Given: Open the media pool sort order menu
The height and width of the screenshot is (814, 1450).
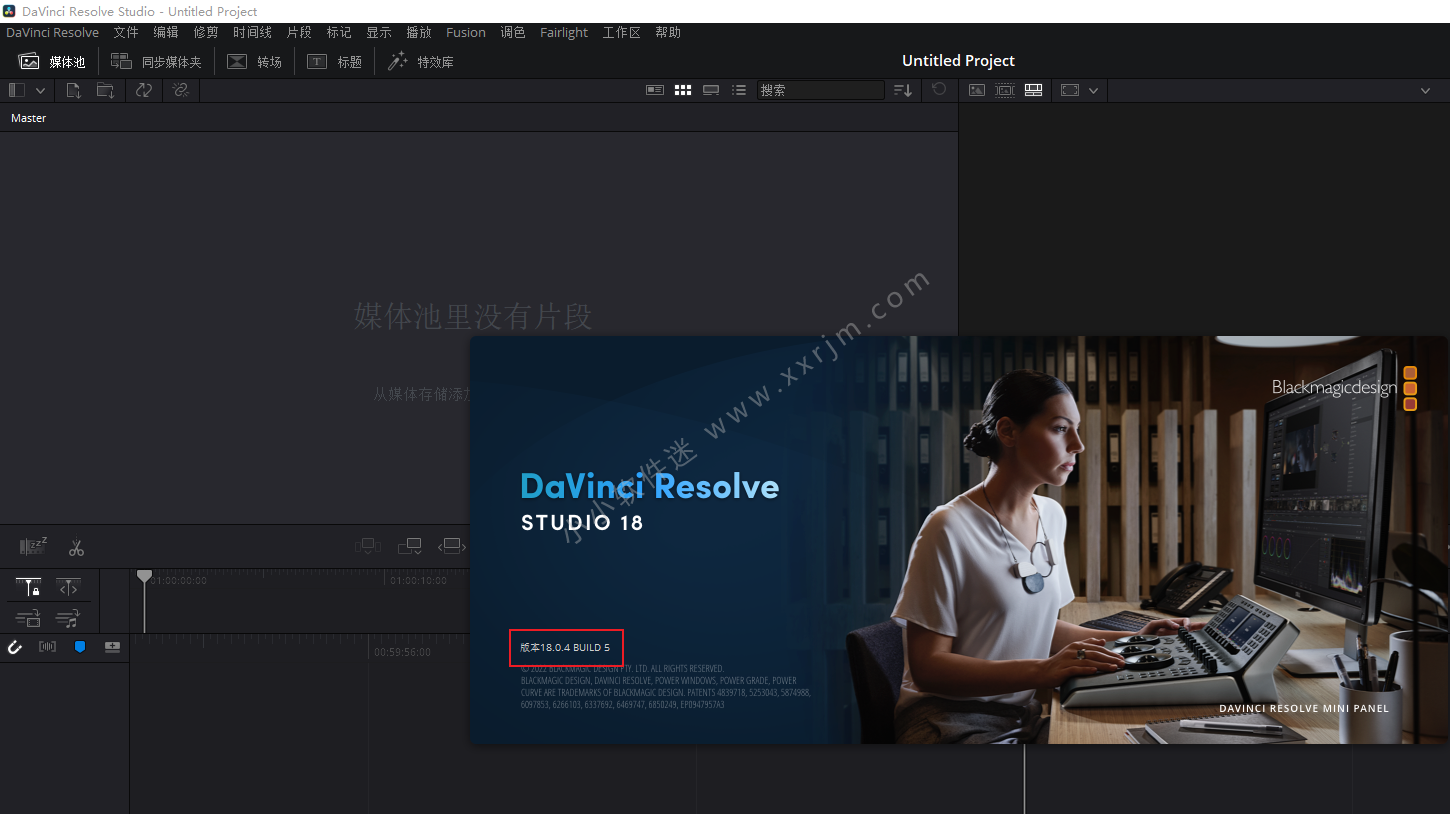Looking at the screenshot, I should click(x=903, y=90).
